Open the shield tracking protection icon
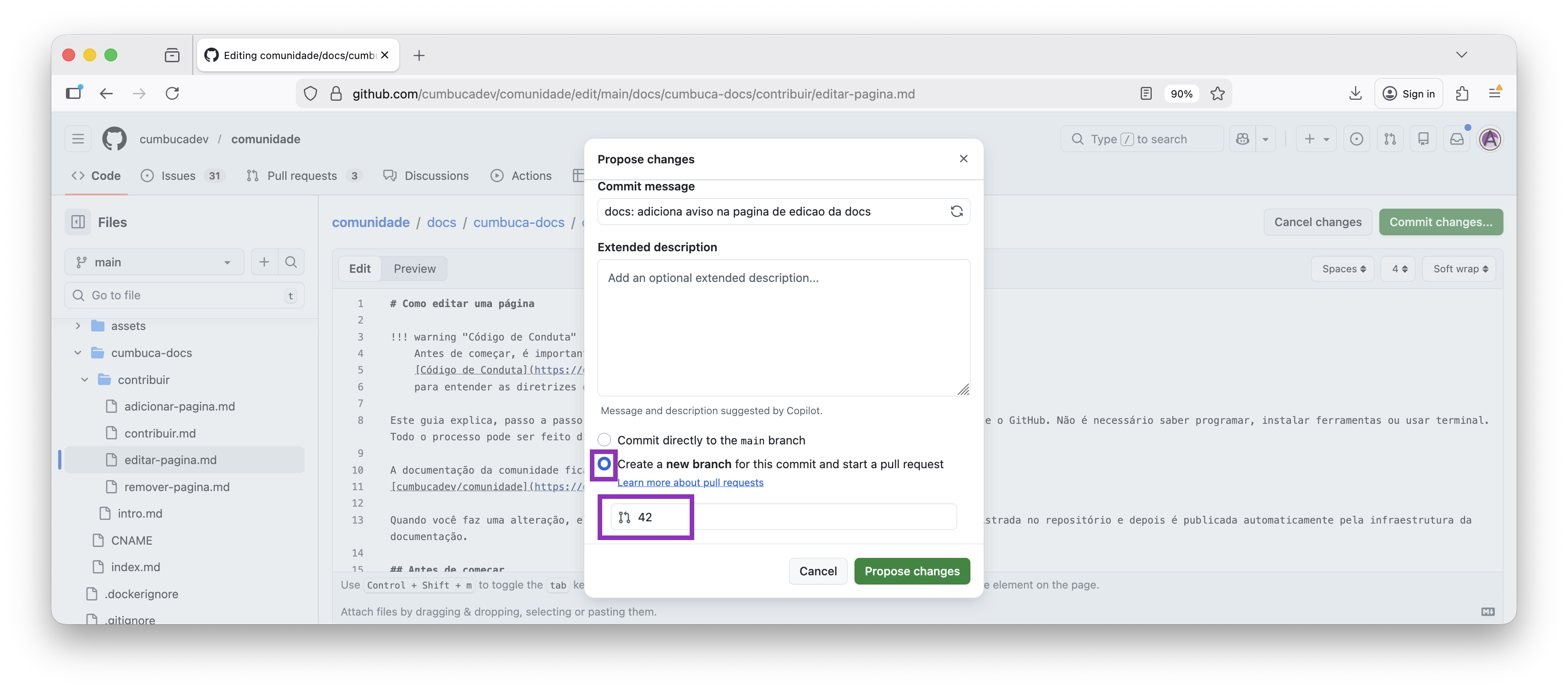1568x692 pixels. (x=310, y=94)
